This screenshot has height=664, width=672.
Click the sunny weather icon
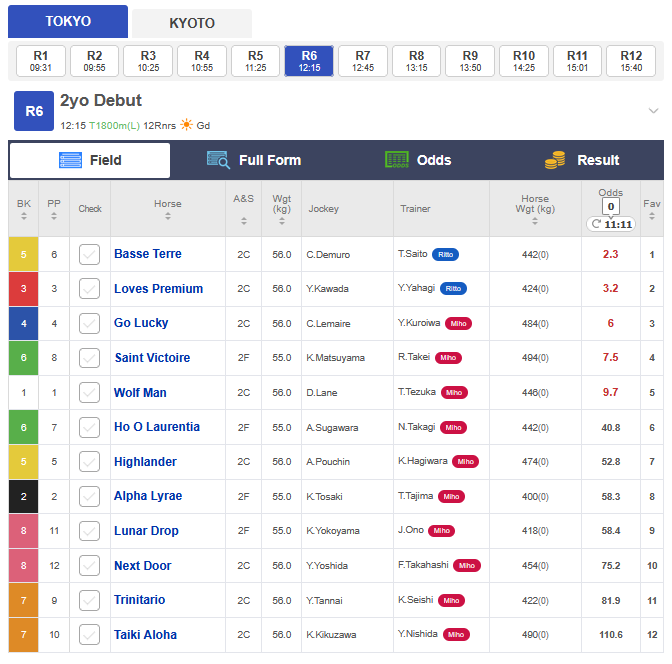pos(186,125)
